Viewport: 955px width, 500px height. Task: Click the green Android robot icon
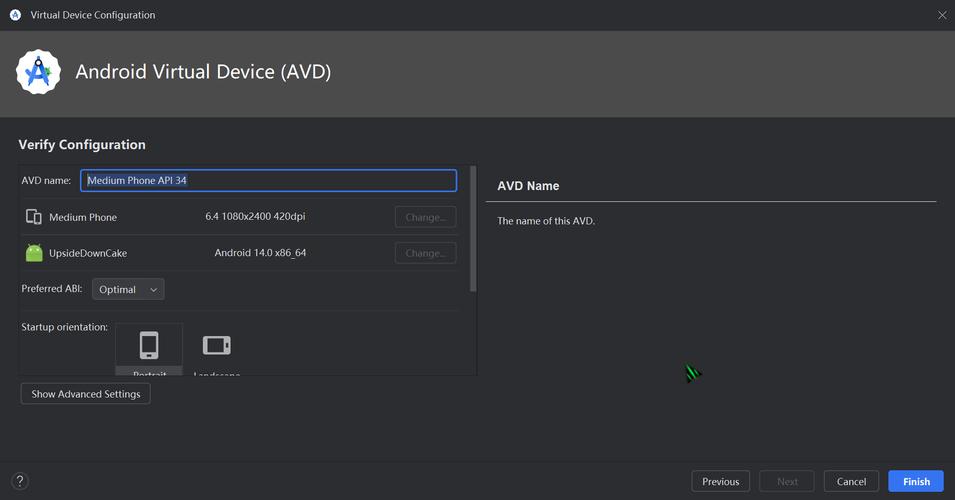point(34,253)
